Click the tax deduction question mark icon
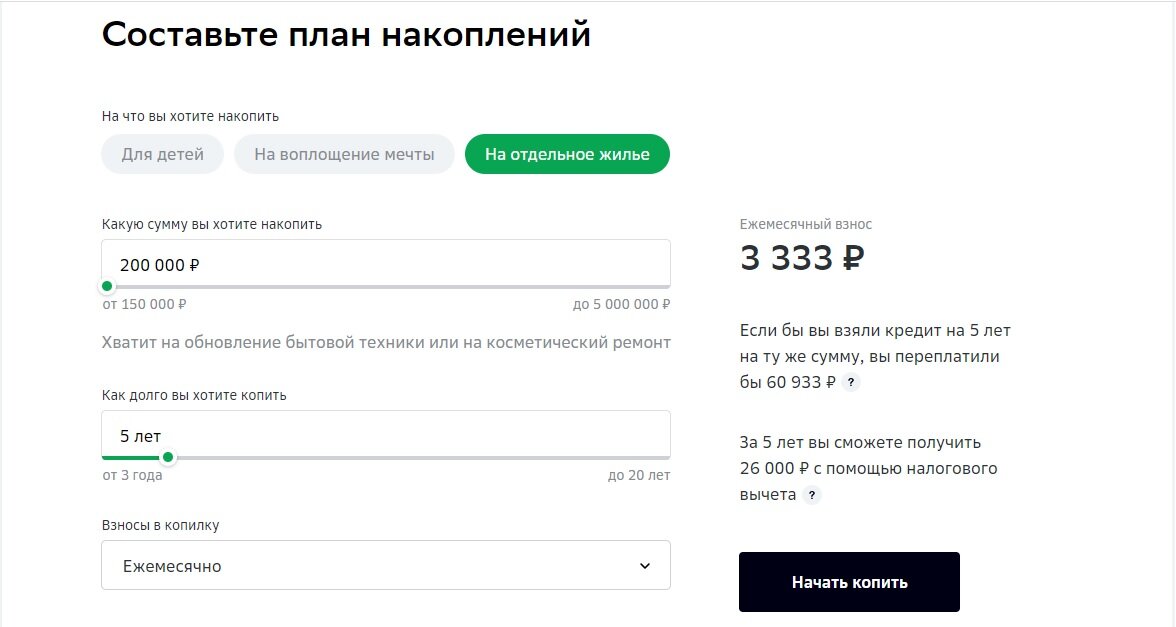This screenshot has width=1176, height=627. [x=812, y=493]
